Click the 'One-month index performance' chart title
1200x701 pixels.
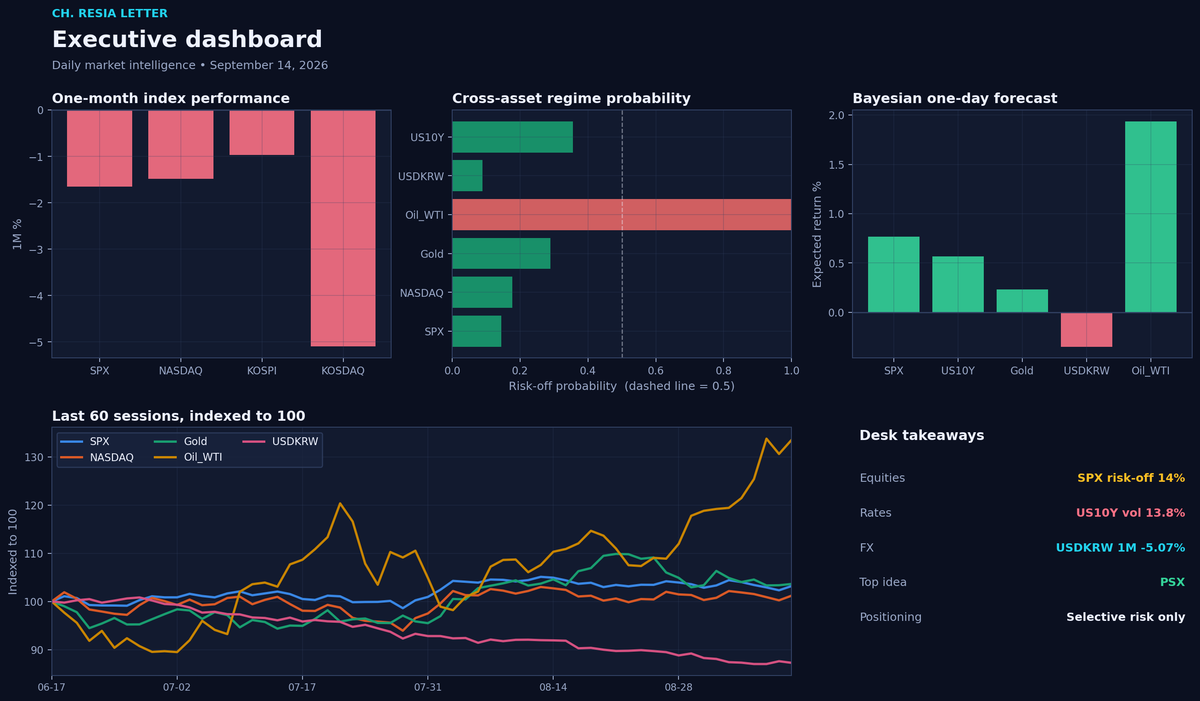point(171,98)
